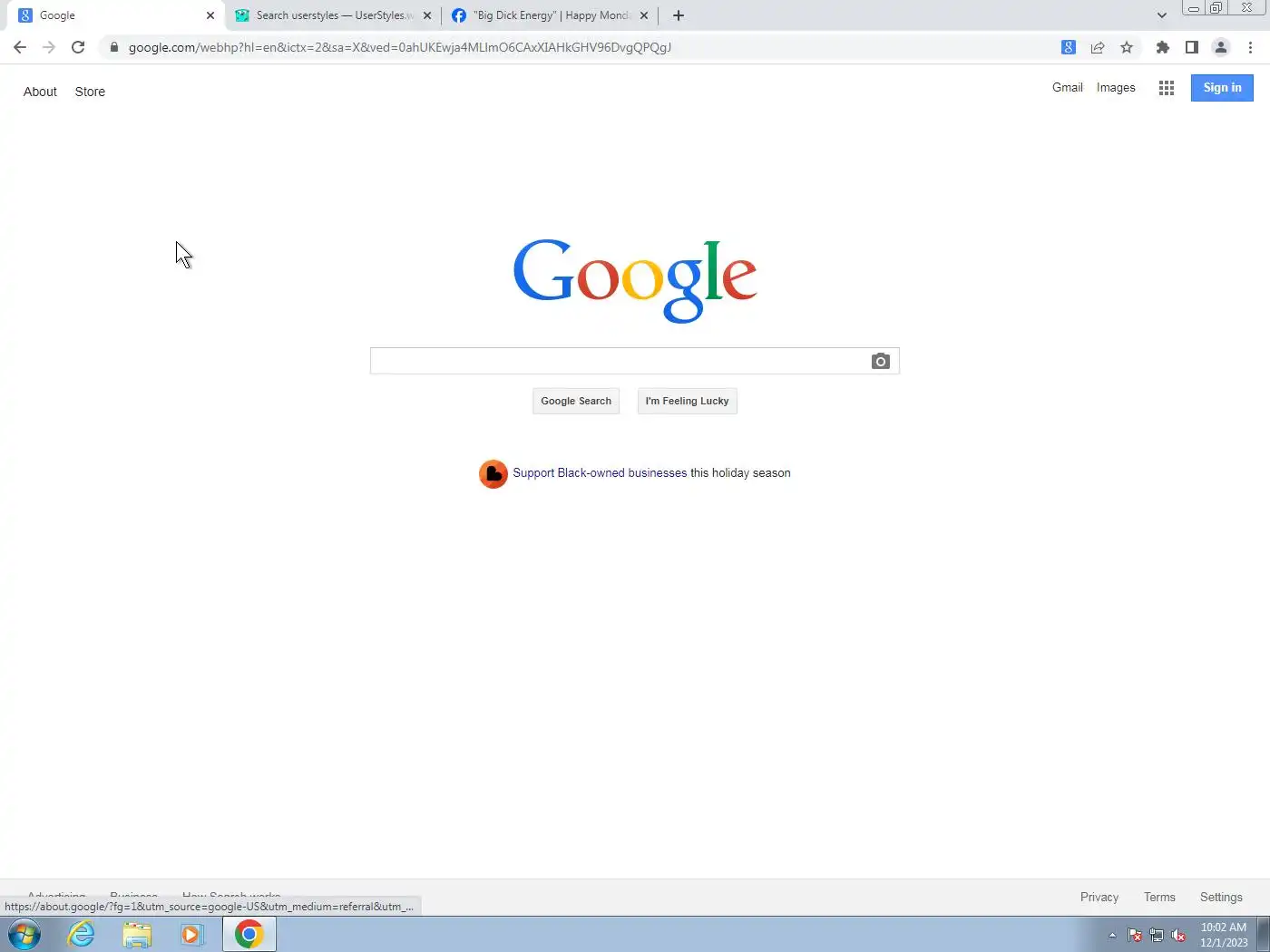Show hidden system tray icons
The width and height of the screenshot is (1270, 952).
click(1112, 935)
